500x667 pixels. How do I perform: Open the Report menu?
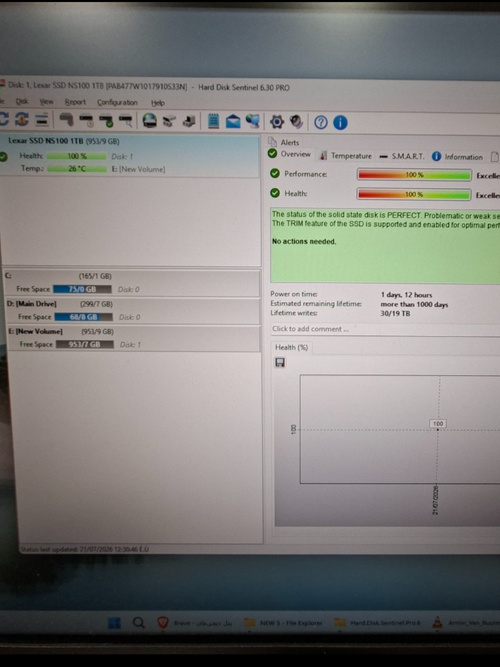75,102
